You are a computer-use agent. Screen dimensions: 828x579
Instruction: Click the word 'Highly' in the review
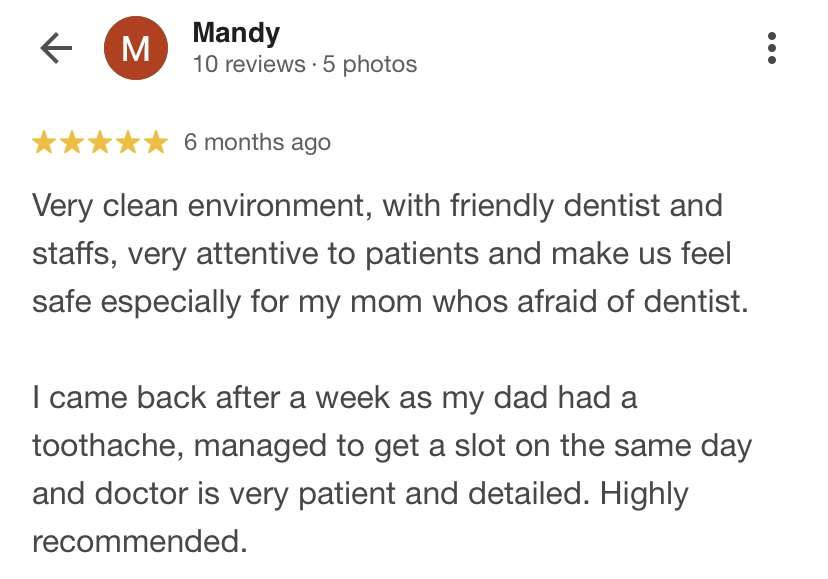click(x=644, y=494)
